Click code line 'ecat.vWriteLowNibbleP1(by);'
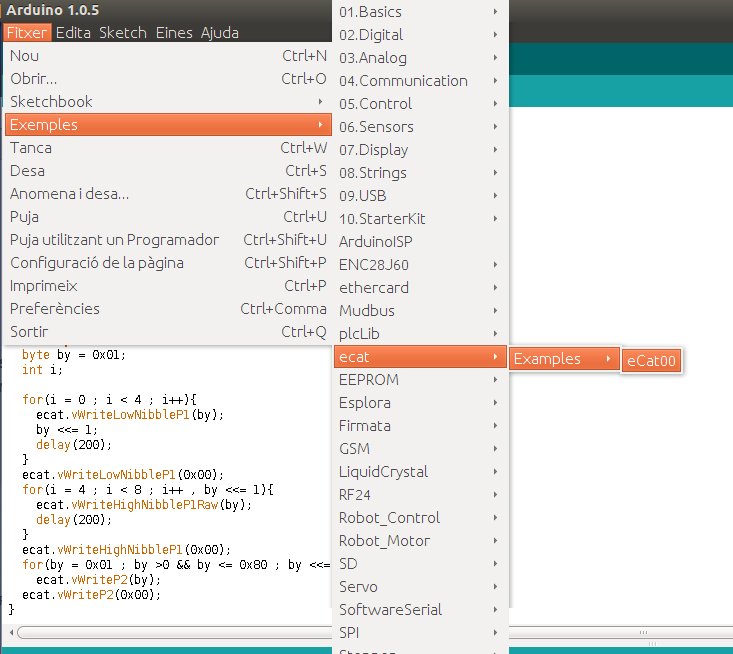The image size is (733, 654). point(130,415)
